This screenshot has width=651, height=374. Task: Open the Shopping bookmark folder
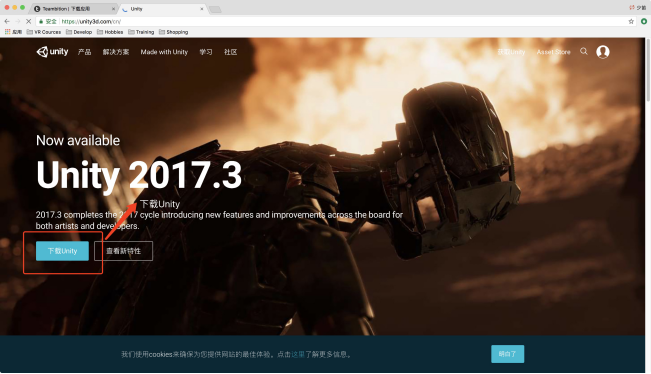(174, 32)
